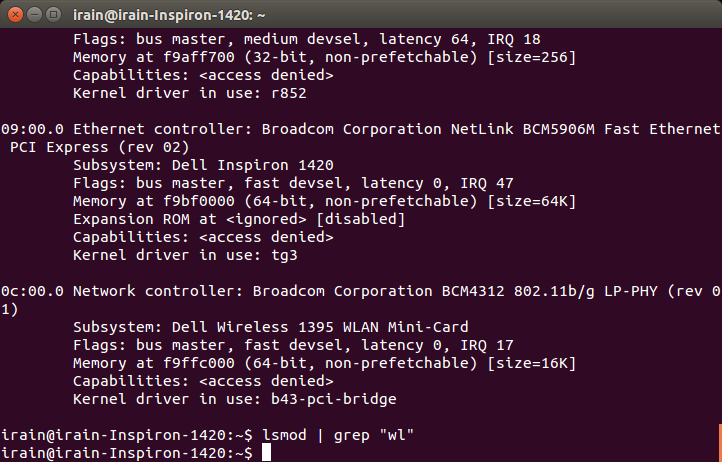Click the BCM4312 chipset text

[473, 291]
